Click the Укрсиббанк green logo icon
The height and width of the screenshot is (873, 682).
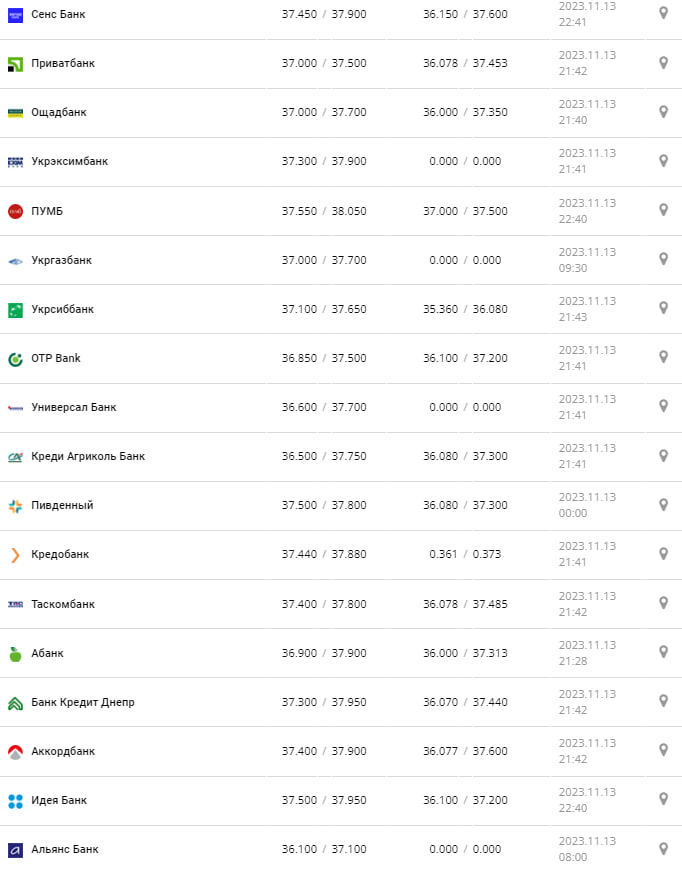[15, 309]
